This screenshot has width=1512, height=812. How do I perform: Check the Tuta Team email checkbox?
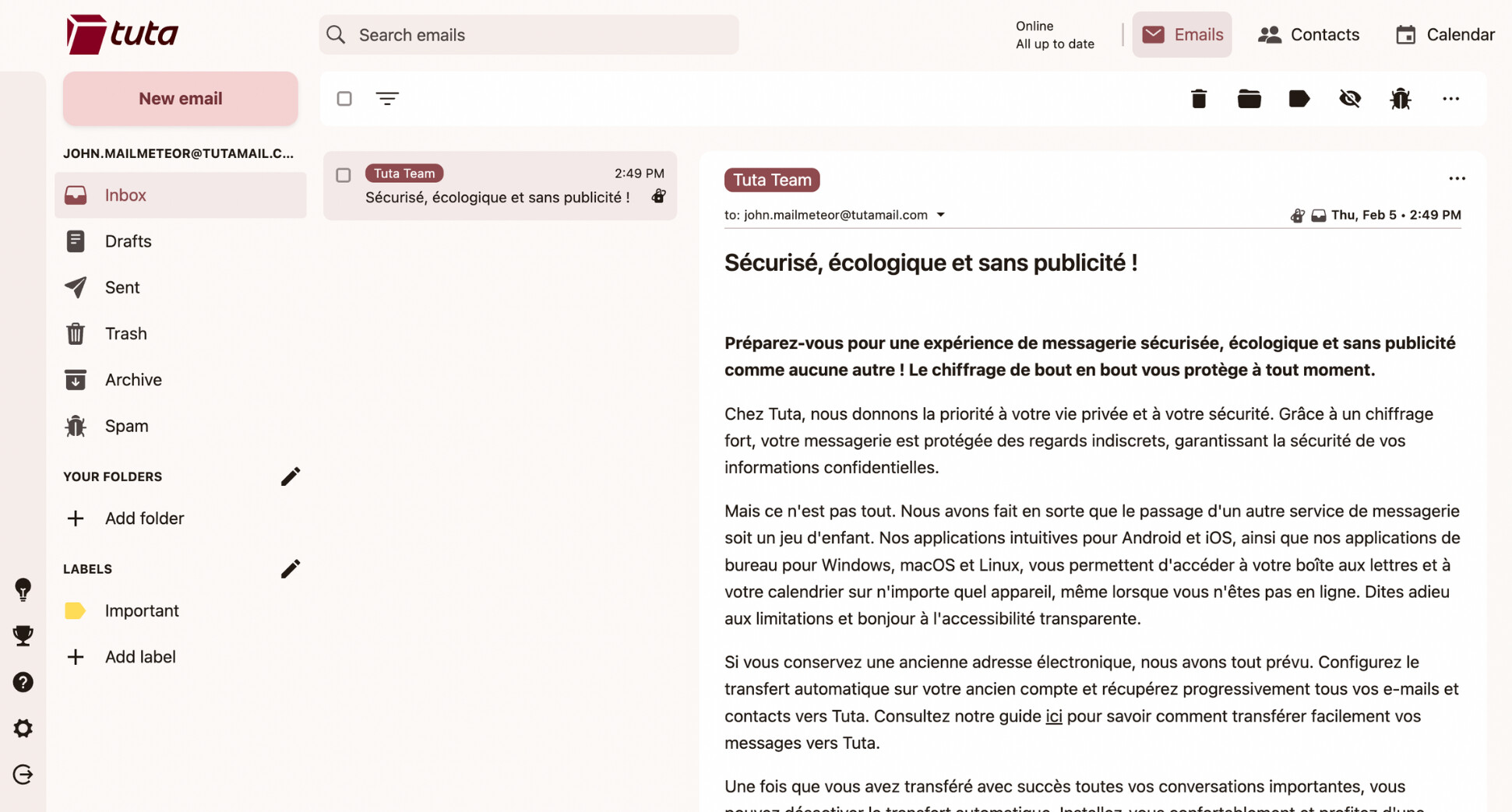[x=344, y=175]
